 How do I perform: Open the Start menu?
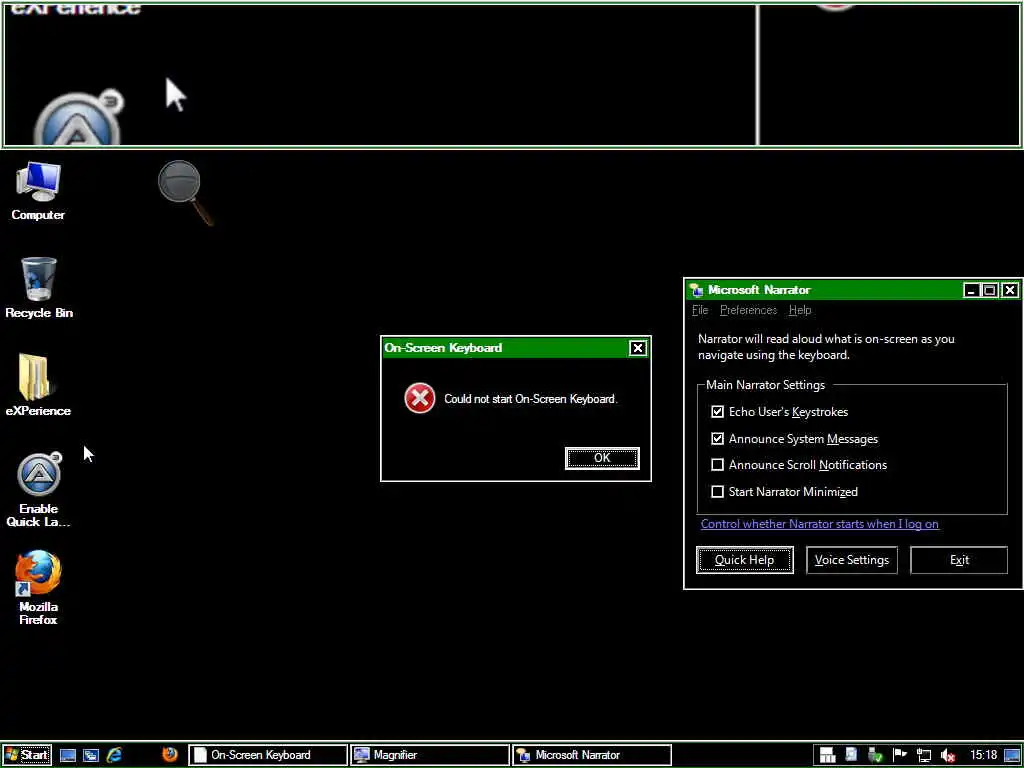25,756
